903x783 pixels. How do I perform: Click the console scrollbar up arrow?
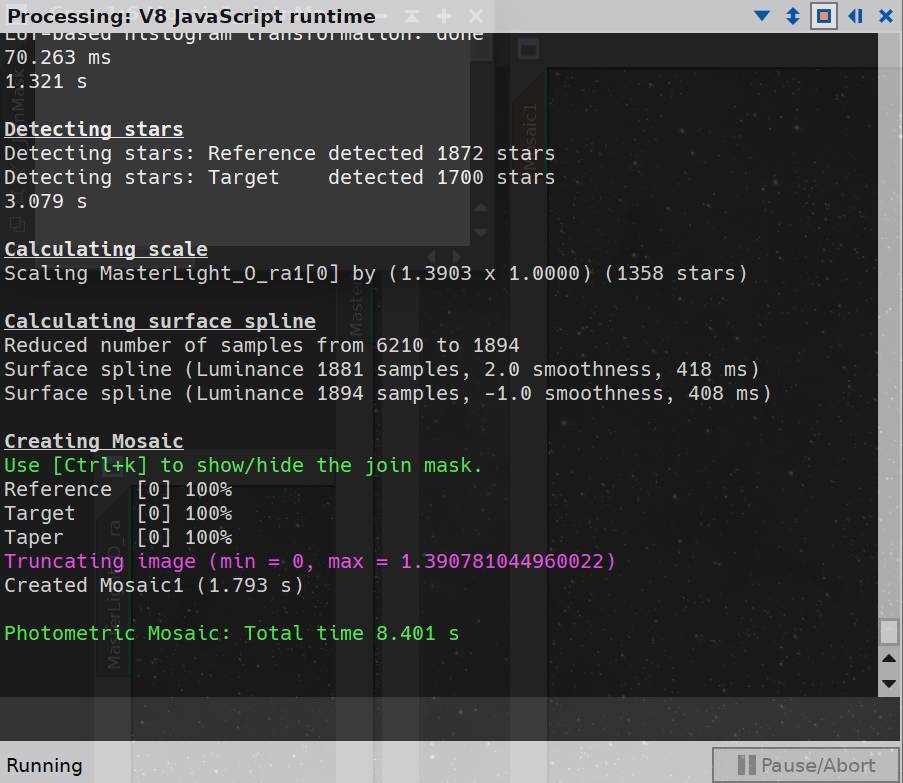pos(889,659)
